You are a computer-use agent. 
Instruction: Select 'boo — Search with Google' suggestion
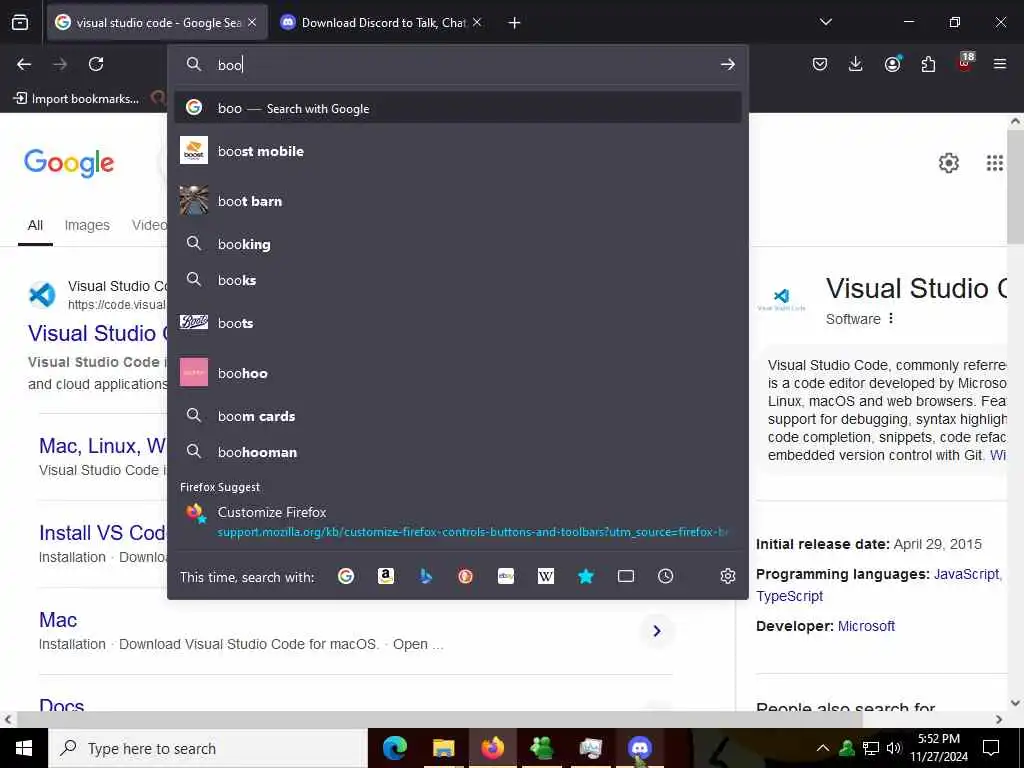pos(457,108)
